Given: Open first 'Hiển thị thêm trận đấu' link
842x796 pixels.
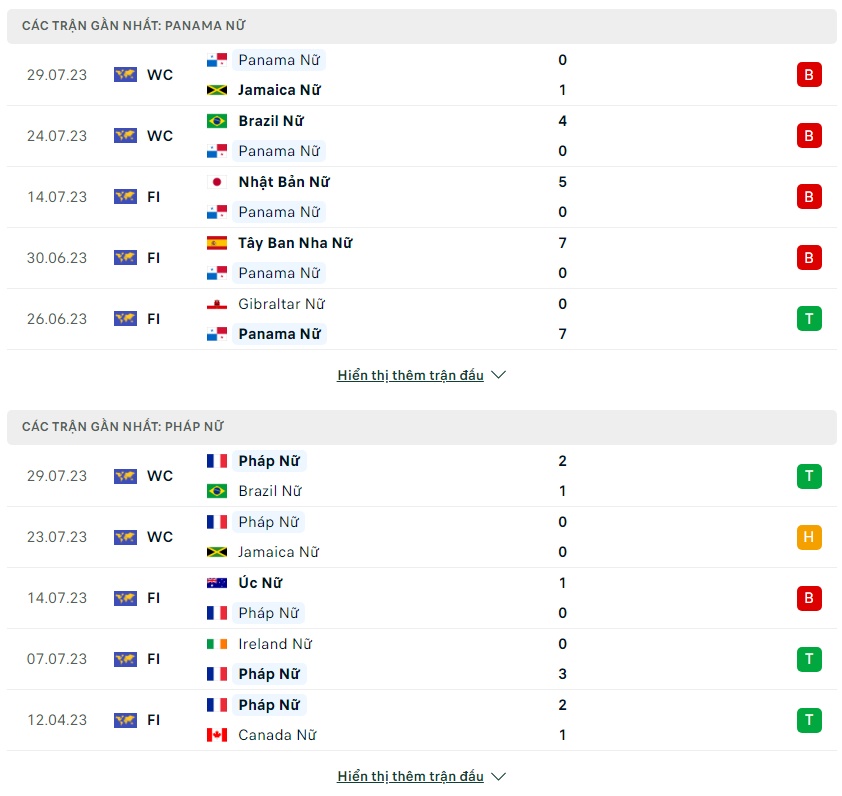Looking at the screenshot, I should point(410,375).
